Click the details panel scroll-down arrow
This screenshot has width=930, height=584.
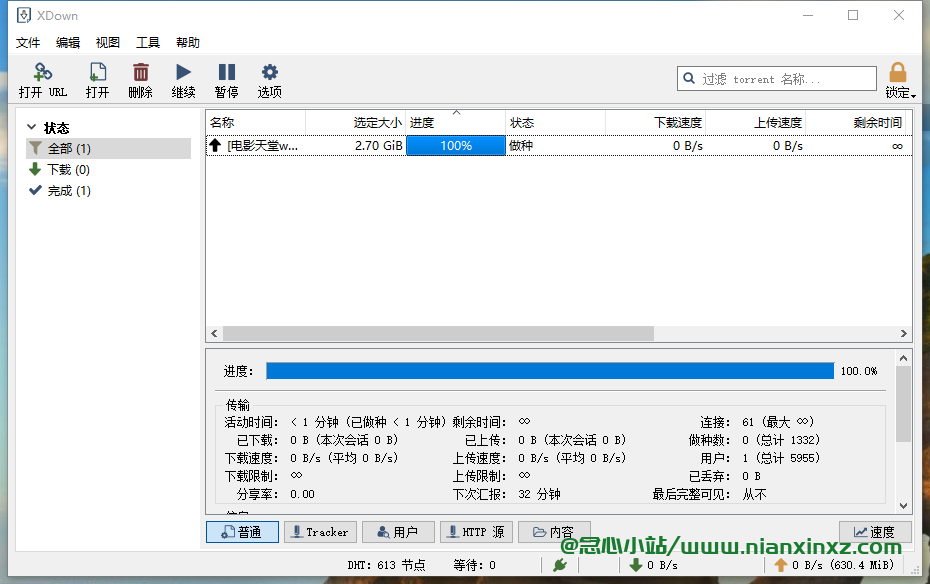tap(903, 506)
